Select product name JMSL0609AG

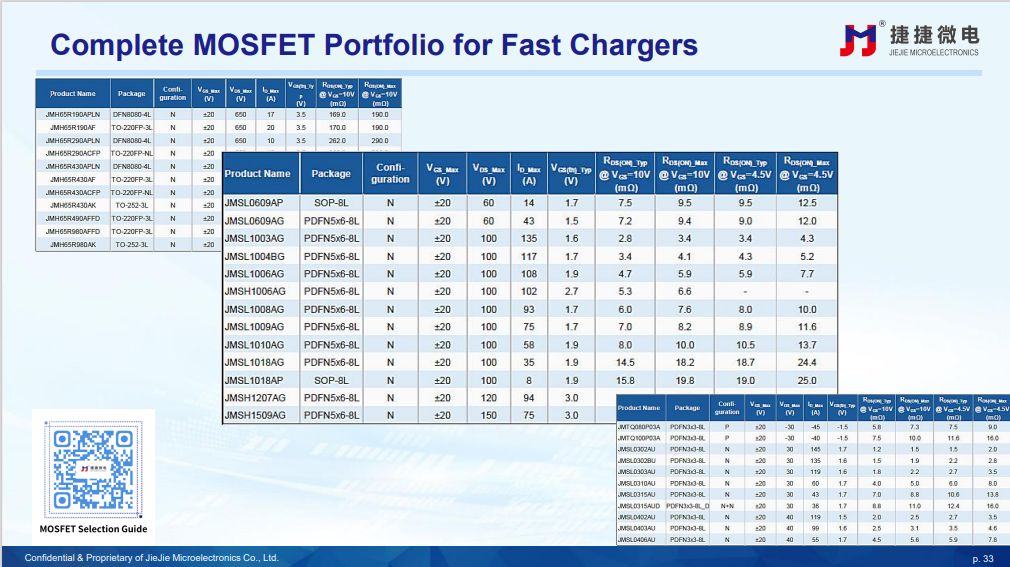254,221
